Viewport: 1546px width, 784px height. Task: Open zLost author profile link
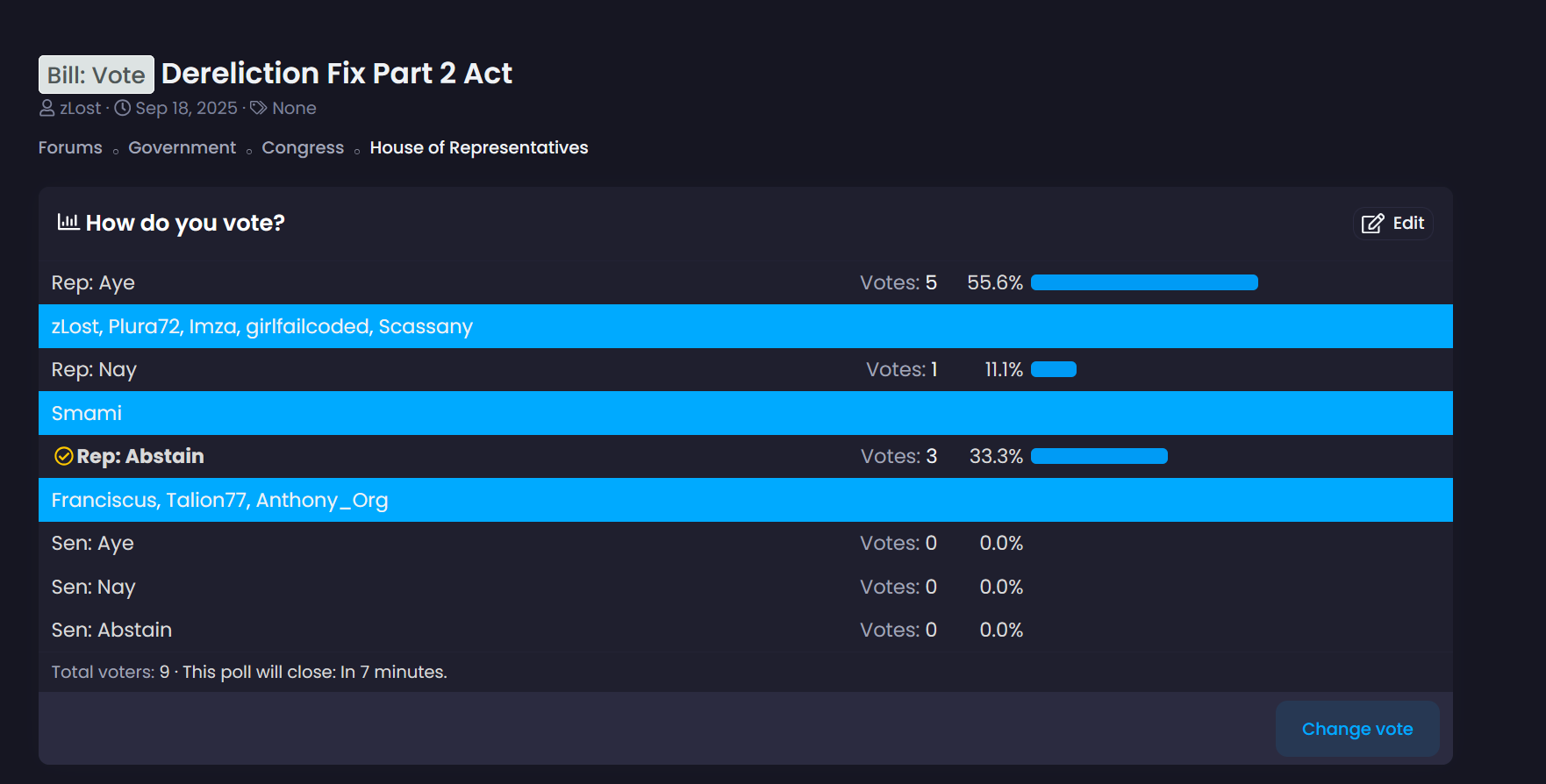[81, 108]
